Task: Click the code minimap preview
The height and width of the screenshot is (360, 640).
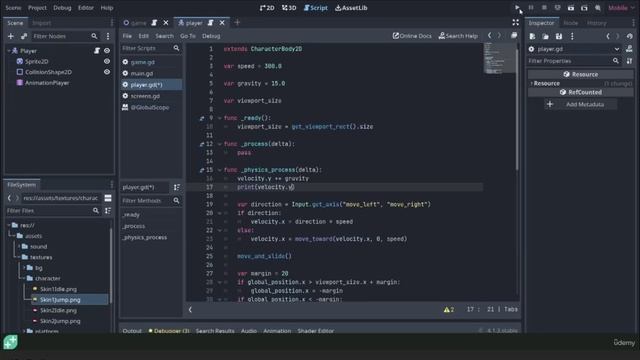Action: click(x=499, y=58)
